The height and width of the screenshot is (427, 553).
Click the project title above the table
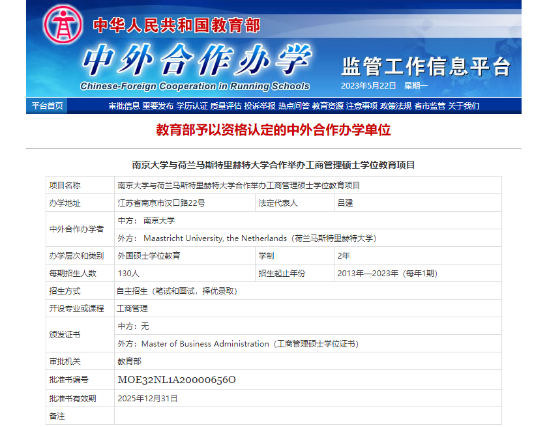pos(273,165)
